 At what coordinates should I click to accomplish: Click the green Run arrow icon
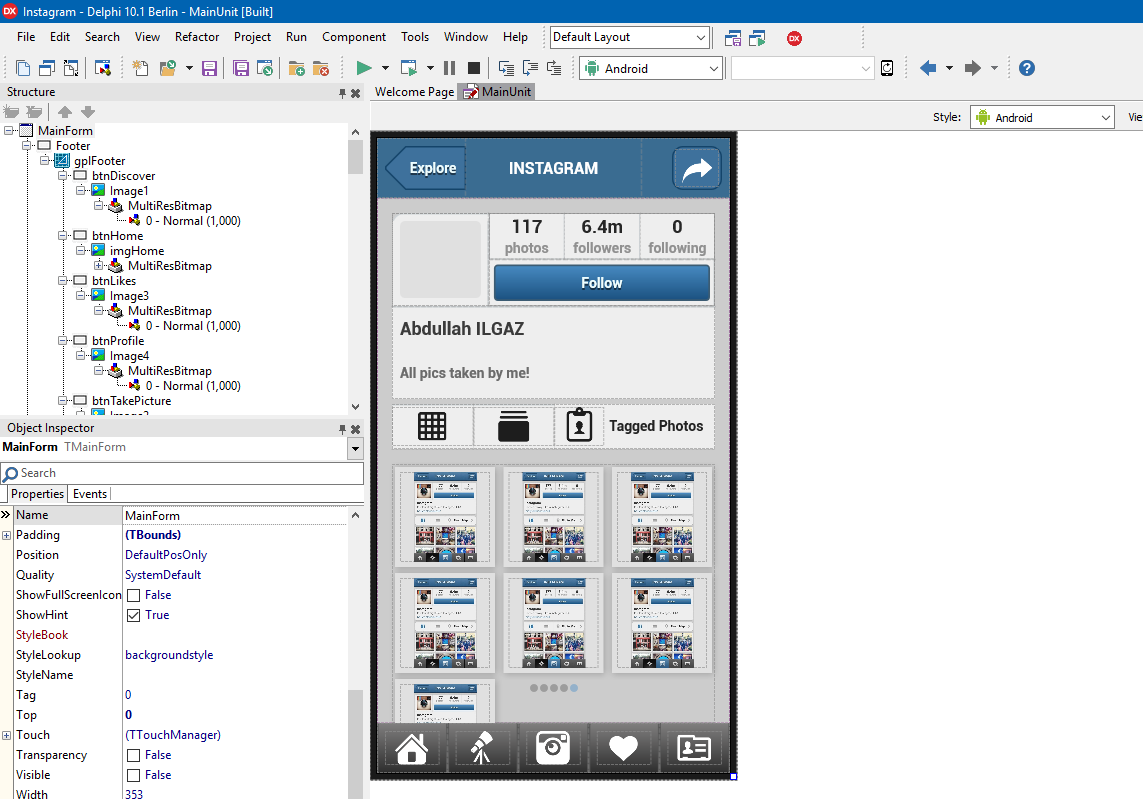pyautogui.click(x=364, y=69)
